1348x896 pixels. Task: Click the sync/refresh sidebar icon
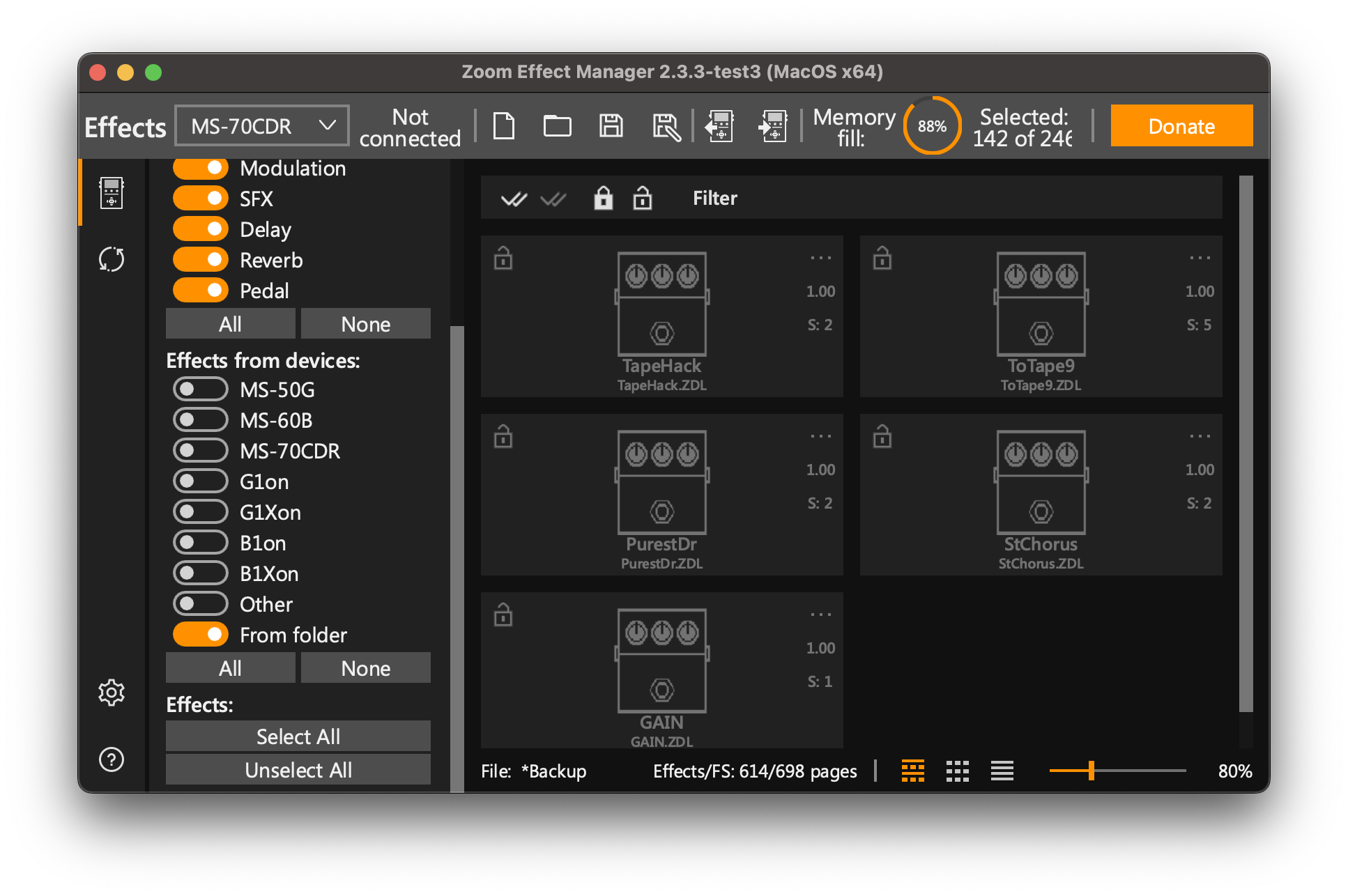pyautogui.click(x=112, y=259)
